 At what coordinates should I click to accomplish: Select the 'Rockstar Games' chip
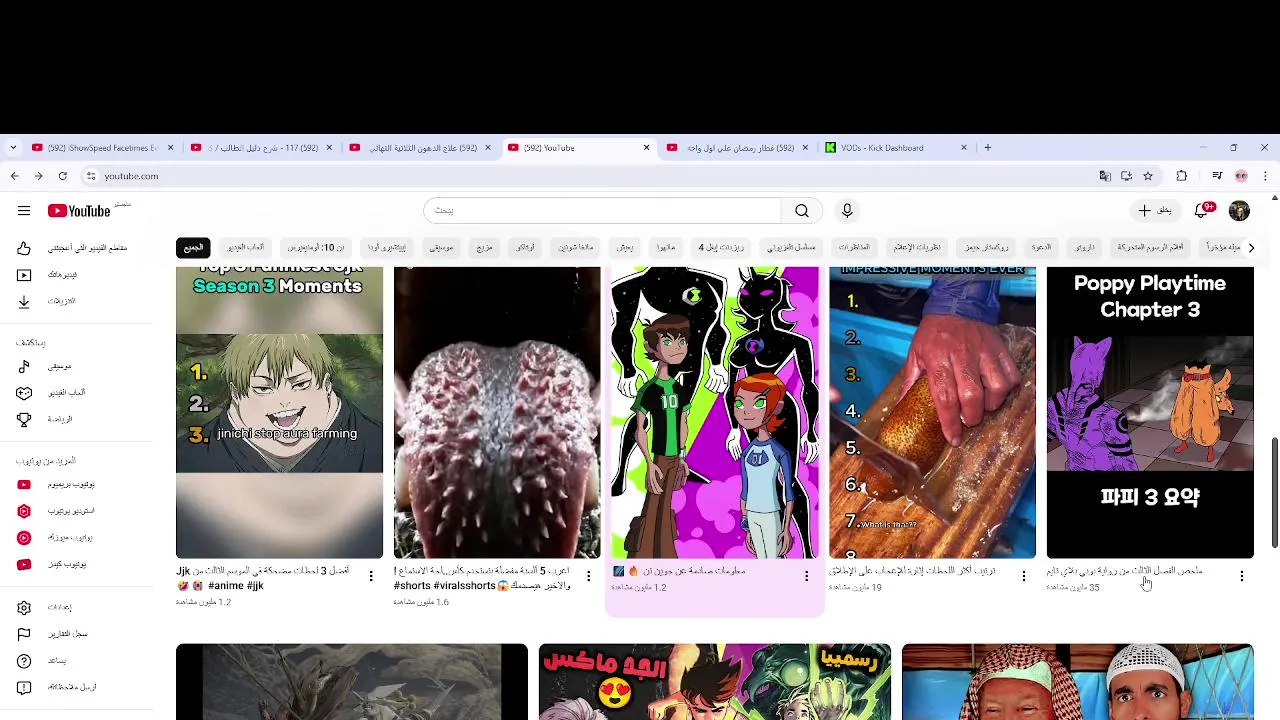[986, 247]
